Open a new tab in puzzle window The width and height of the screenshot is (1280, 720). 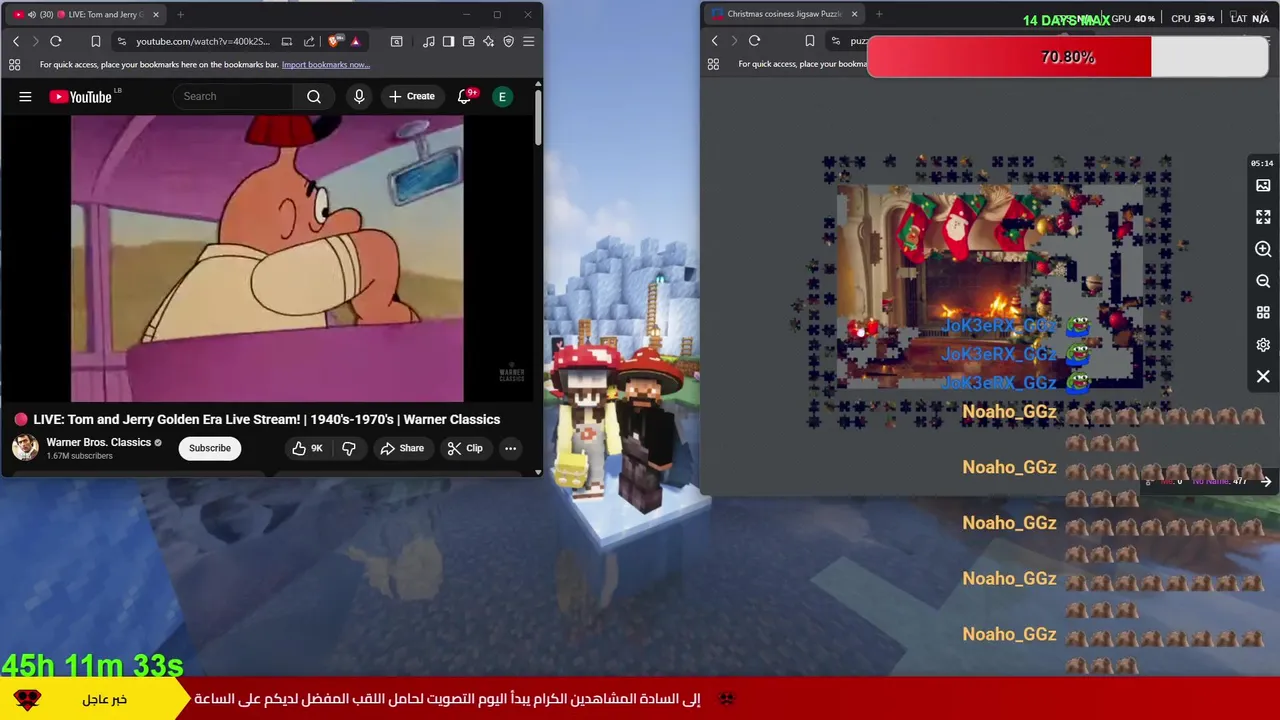pyautogui.click(x=879, y=14)
